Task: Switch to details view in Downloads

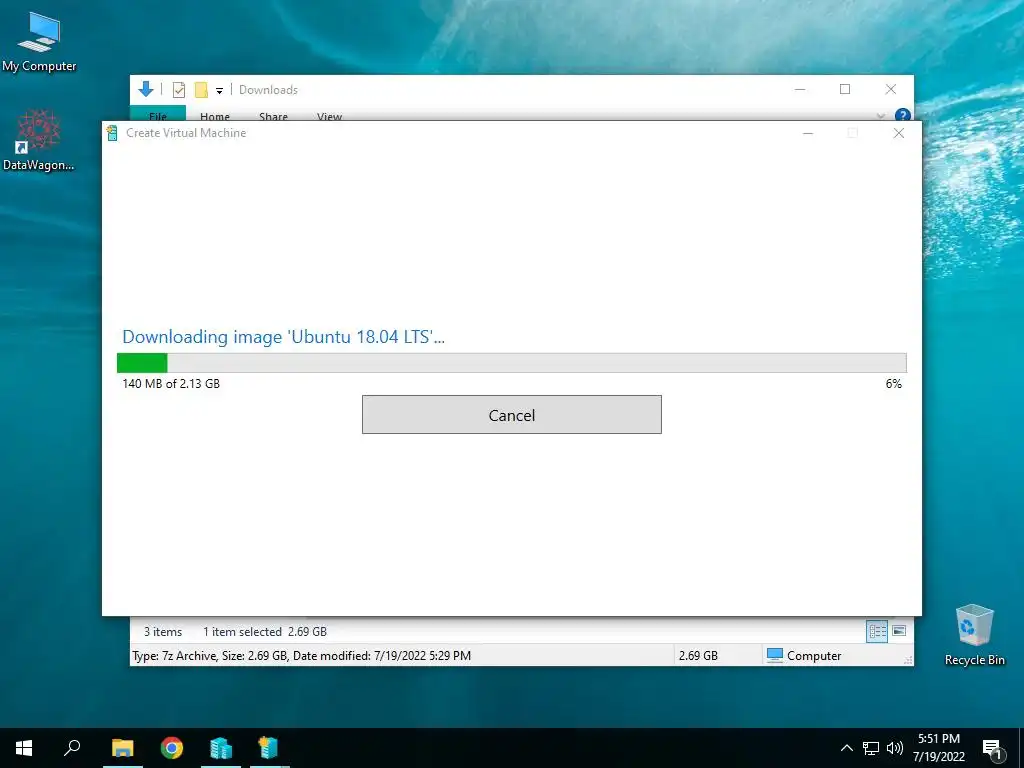Action: [877, 631]
